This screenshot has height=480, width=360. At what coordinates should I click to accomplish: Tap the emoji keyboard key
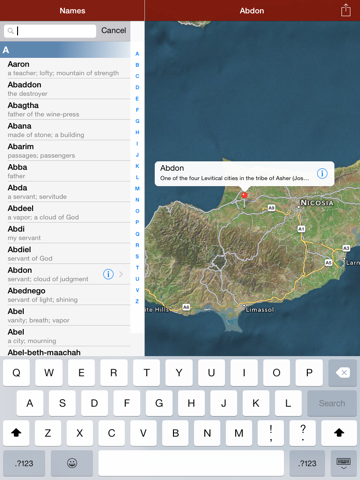[x=72, y=463]
